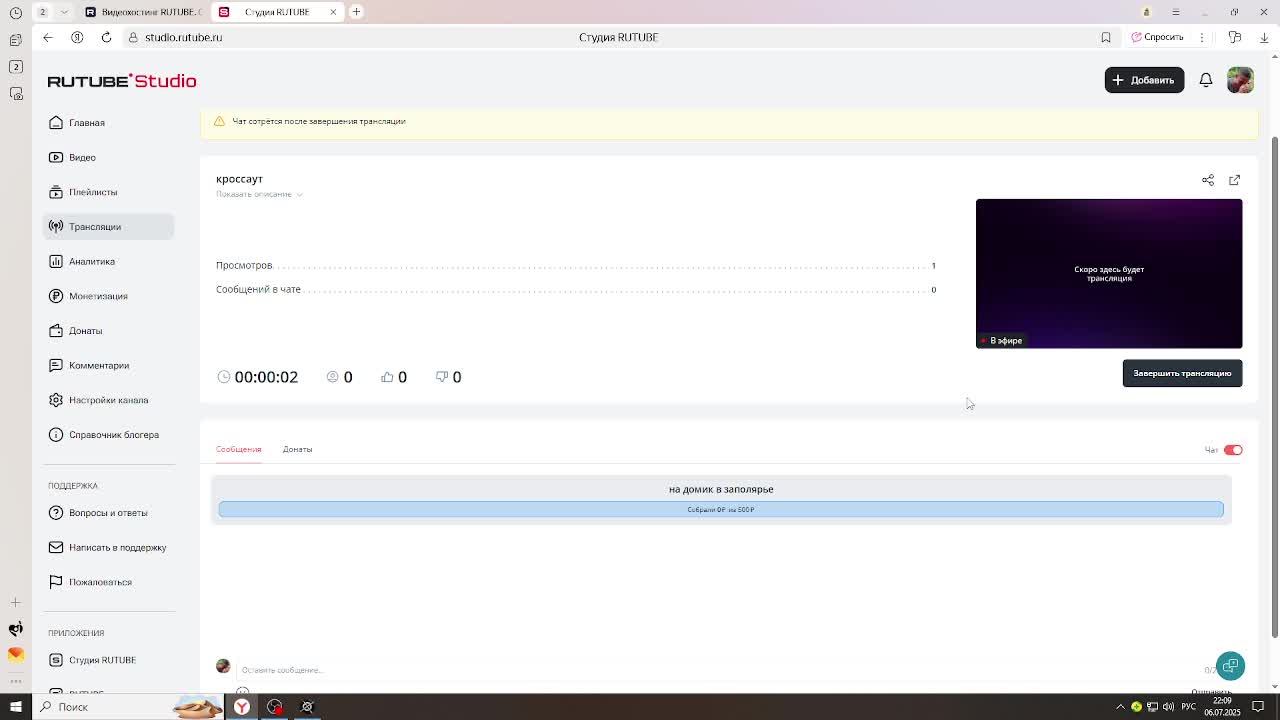1280x720 pixels.
Task: Click Завершить трансляцию button
Action: coord(1182,373)
